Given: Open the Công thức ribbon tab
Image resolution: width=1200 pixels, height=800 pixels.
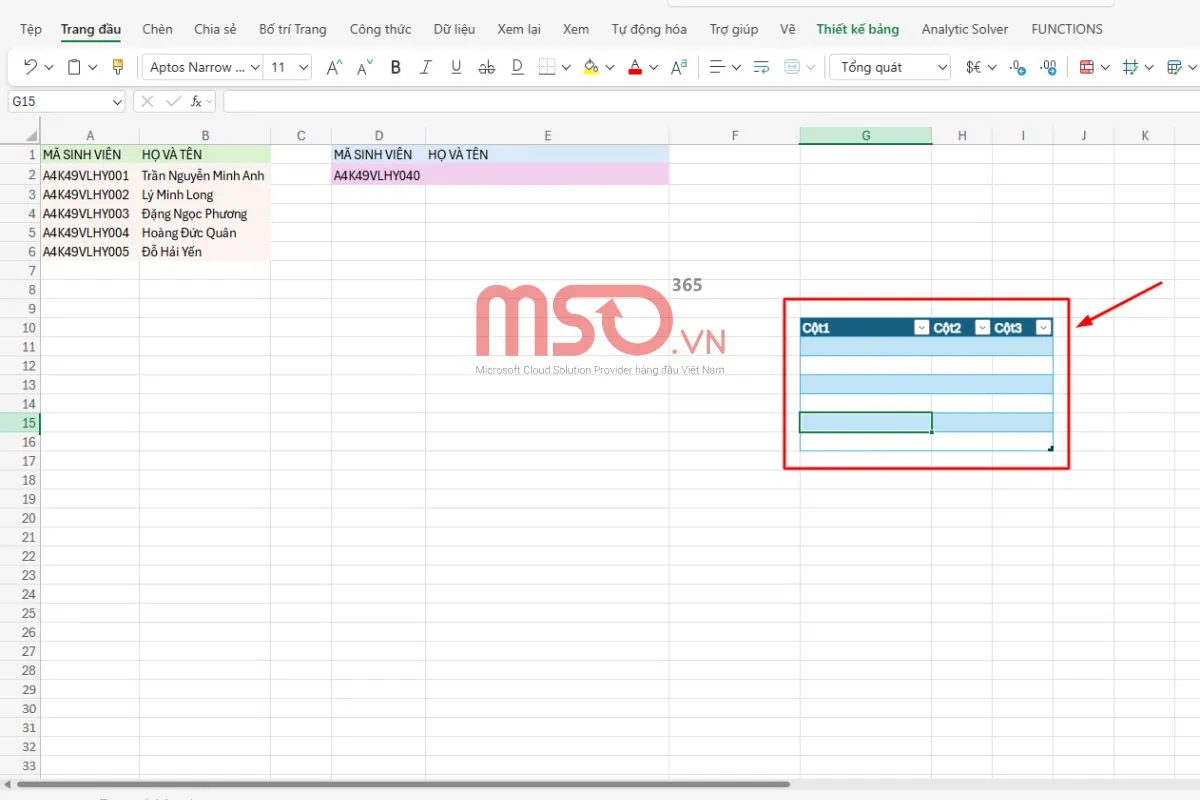Looking at the screenshot, I should (380, 29).
